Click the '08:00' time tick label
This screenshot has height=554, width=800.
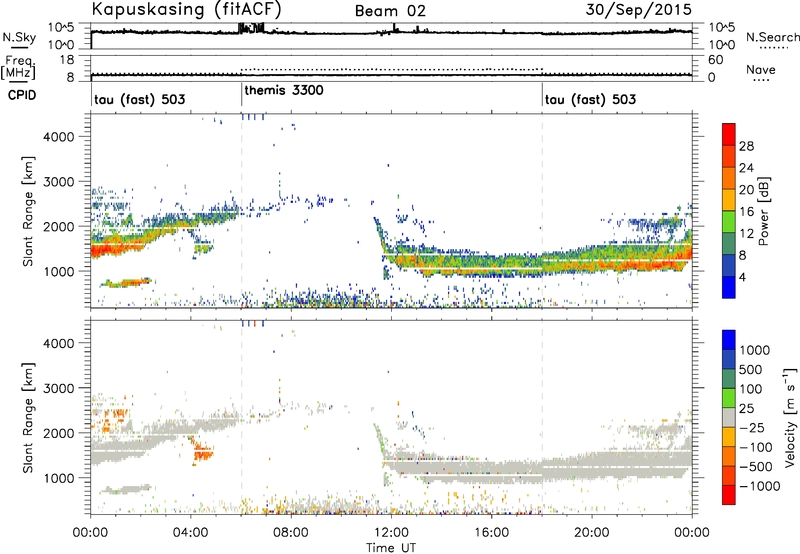pos(291,533)
